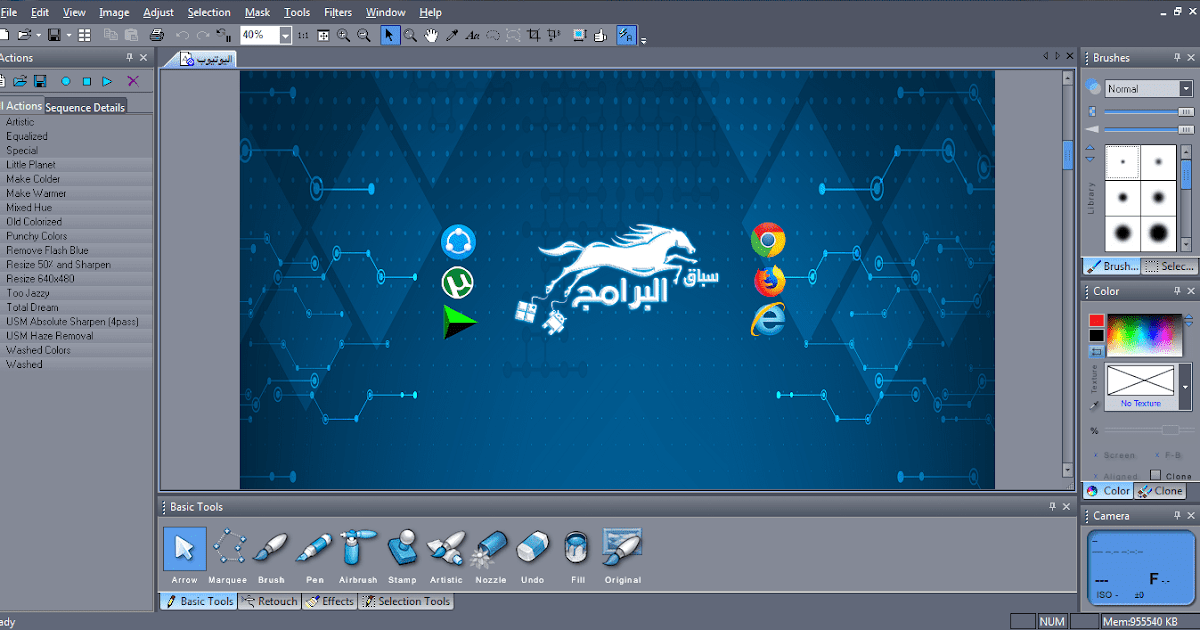Viewport: 1200px width, 630px height.
Task: Open the Filters menu
Action: 338,12
